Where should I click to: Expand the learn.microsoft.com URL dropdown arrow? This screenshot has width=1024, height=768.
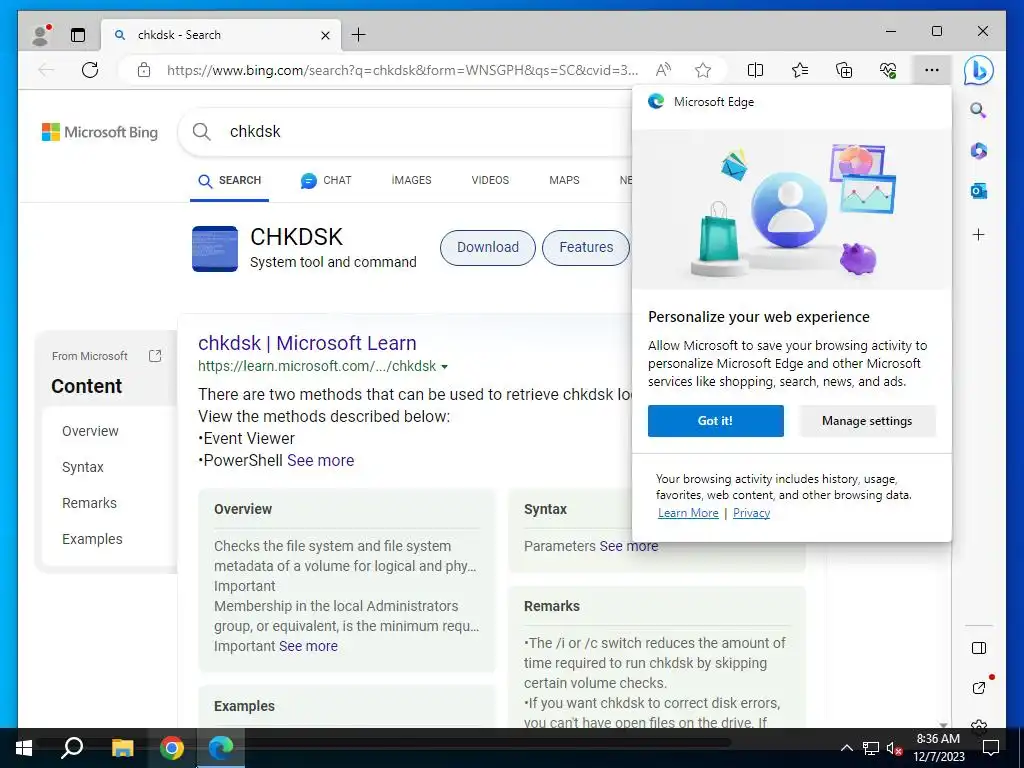point(445,367)
